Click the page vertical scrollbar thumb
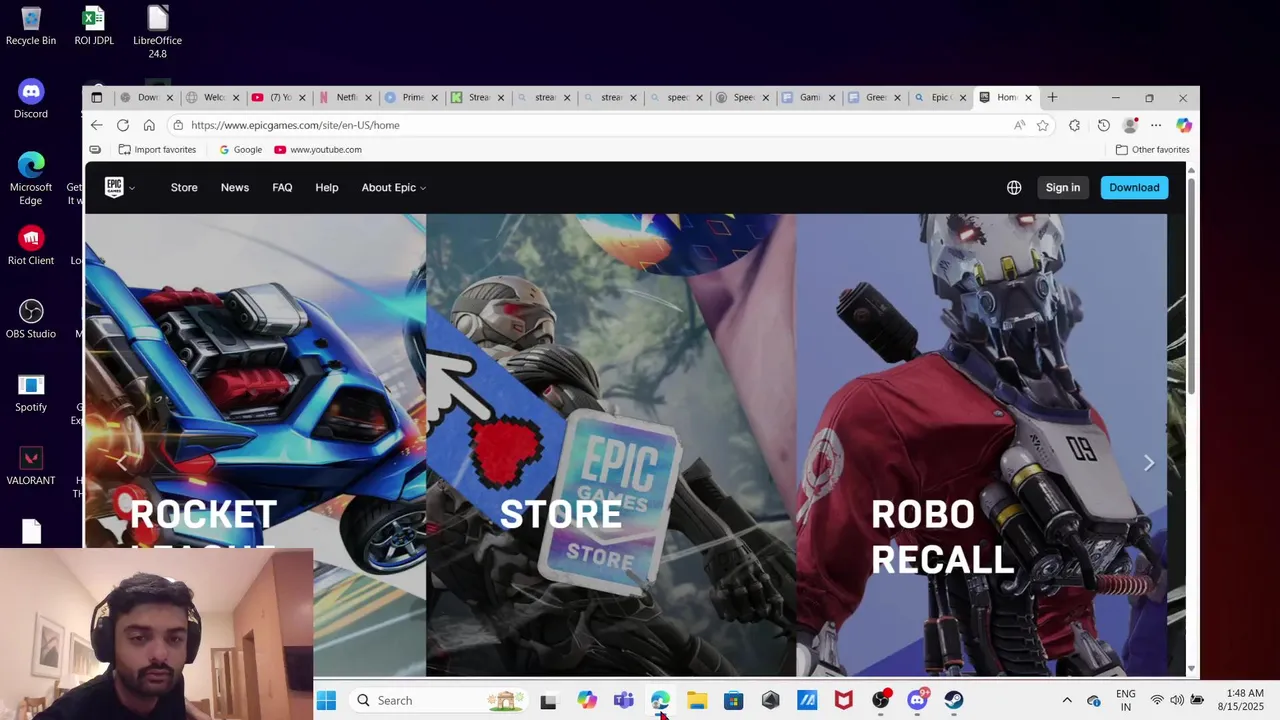 [x=1191, y=285]
